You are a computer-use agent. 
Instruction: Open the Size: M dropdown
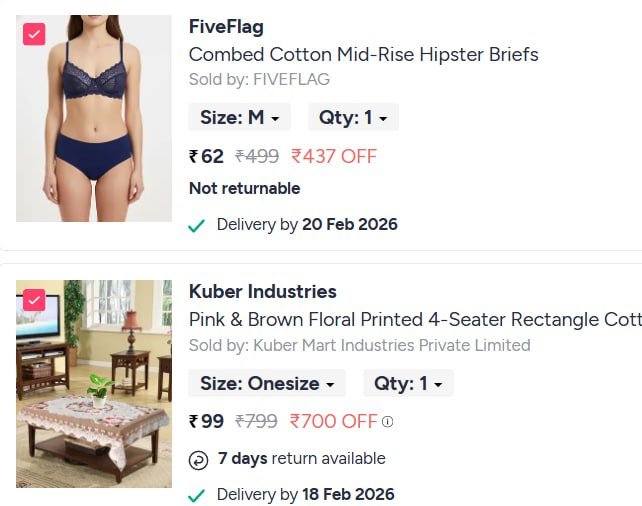pos(239,118)
